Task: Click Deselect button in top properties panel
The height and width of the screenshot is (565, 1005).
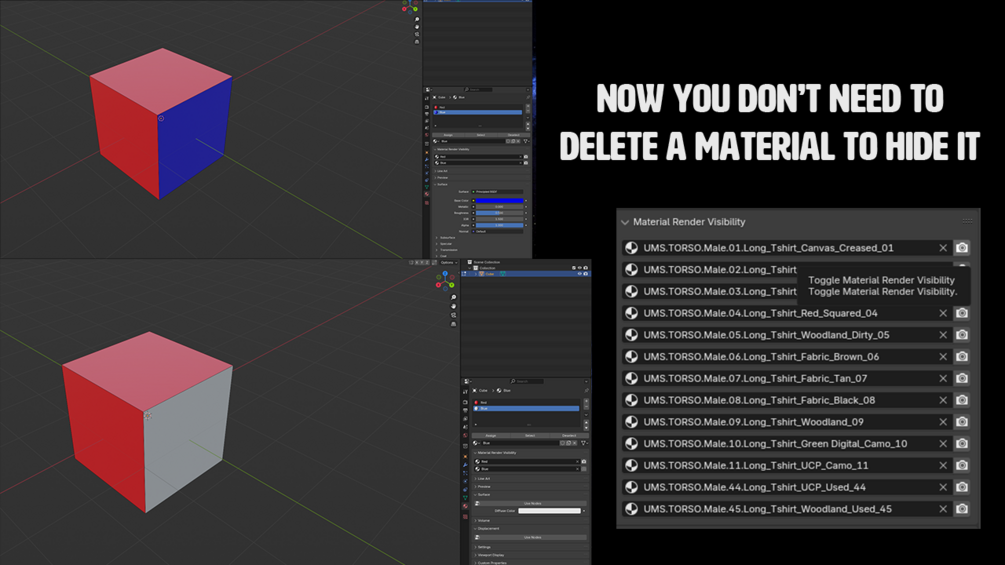Action: pos(514,135)
